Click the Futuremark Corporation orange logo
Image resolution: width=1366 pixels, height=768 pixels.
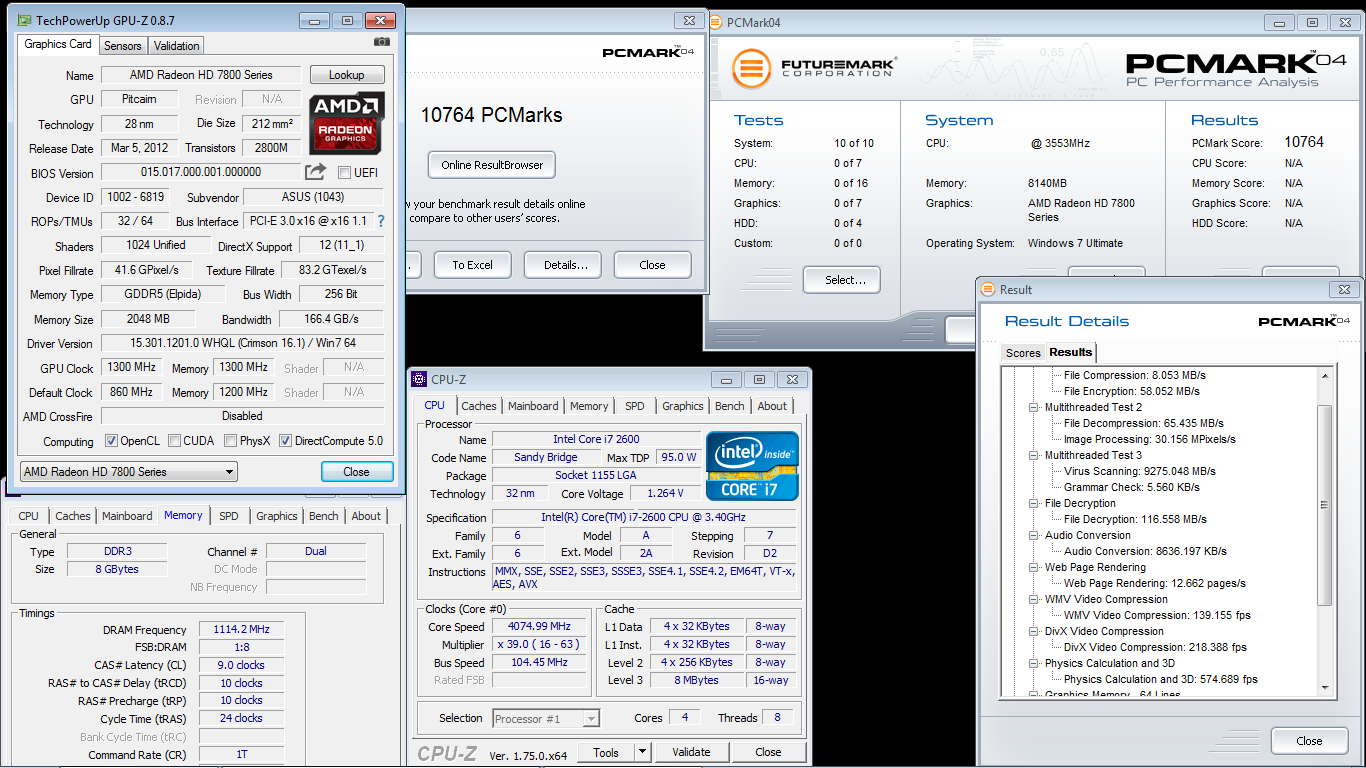click(752, 69)
